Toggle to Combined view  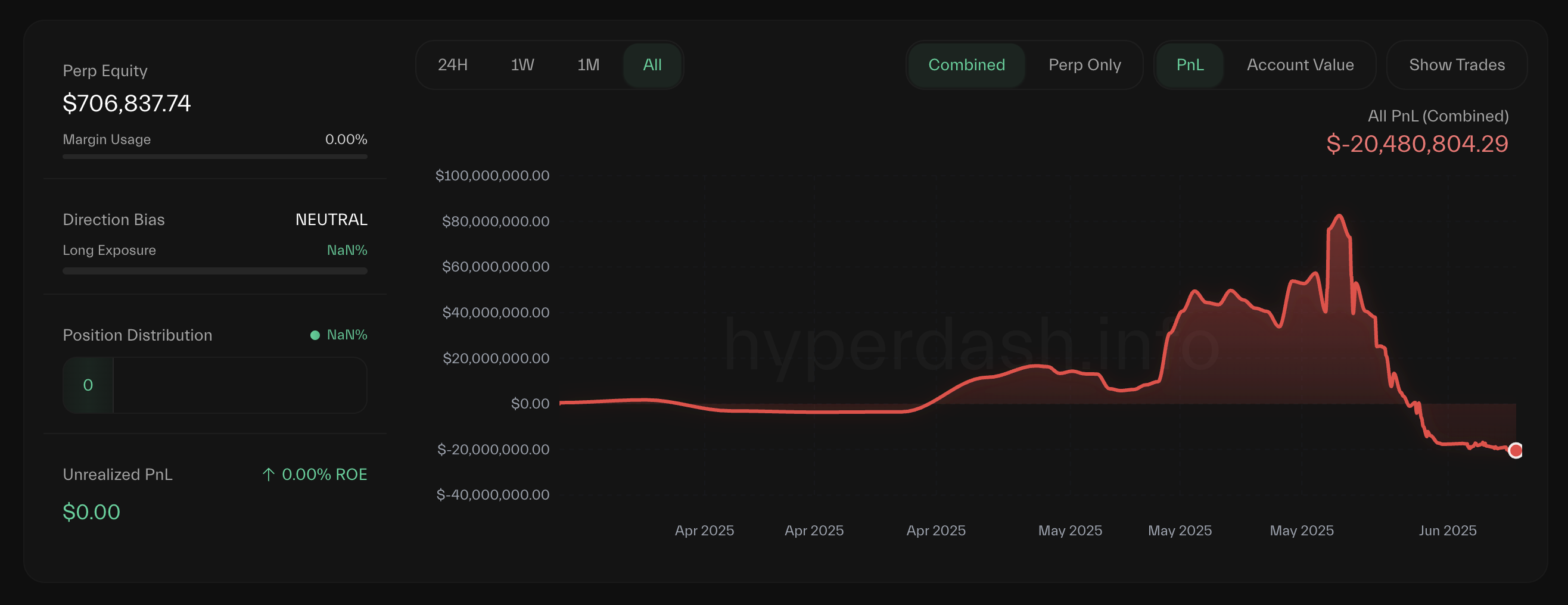966,65
